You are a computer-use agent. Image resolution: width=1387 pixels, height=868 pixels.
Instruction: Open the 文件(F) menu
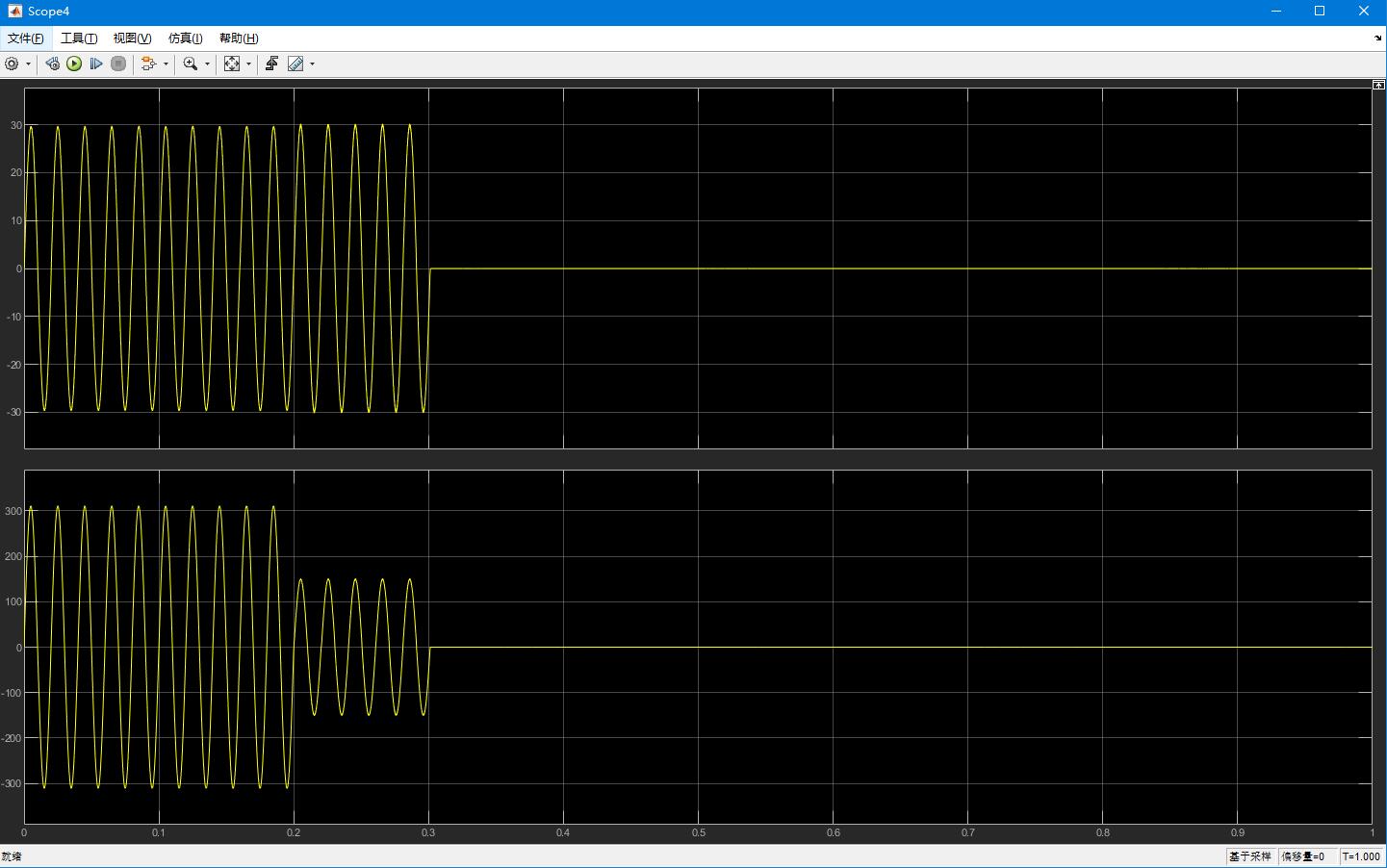(26, 38)
